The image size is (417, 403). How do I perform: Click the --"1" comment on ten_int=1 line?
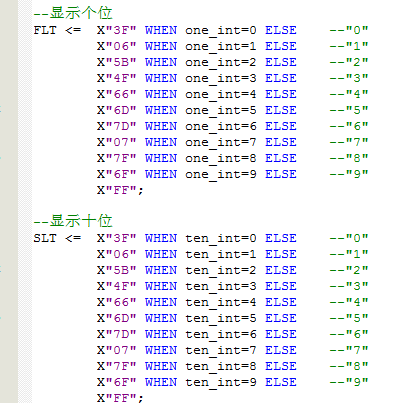tap(349, 254)
